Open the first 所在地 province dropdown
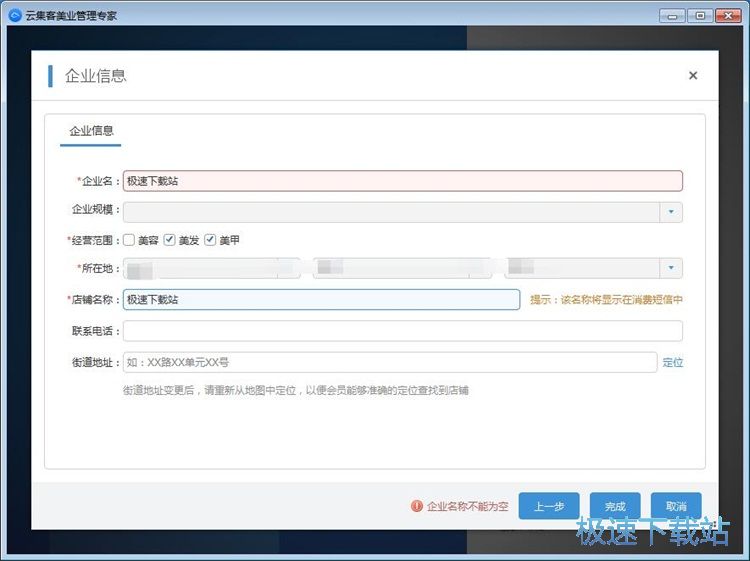750x561 pixels. (211, 268)
